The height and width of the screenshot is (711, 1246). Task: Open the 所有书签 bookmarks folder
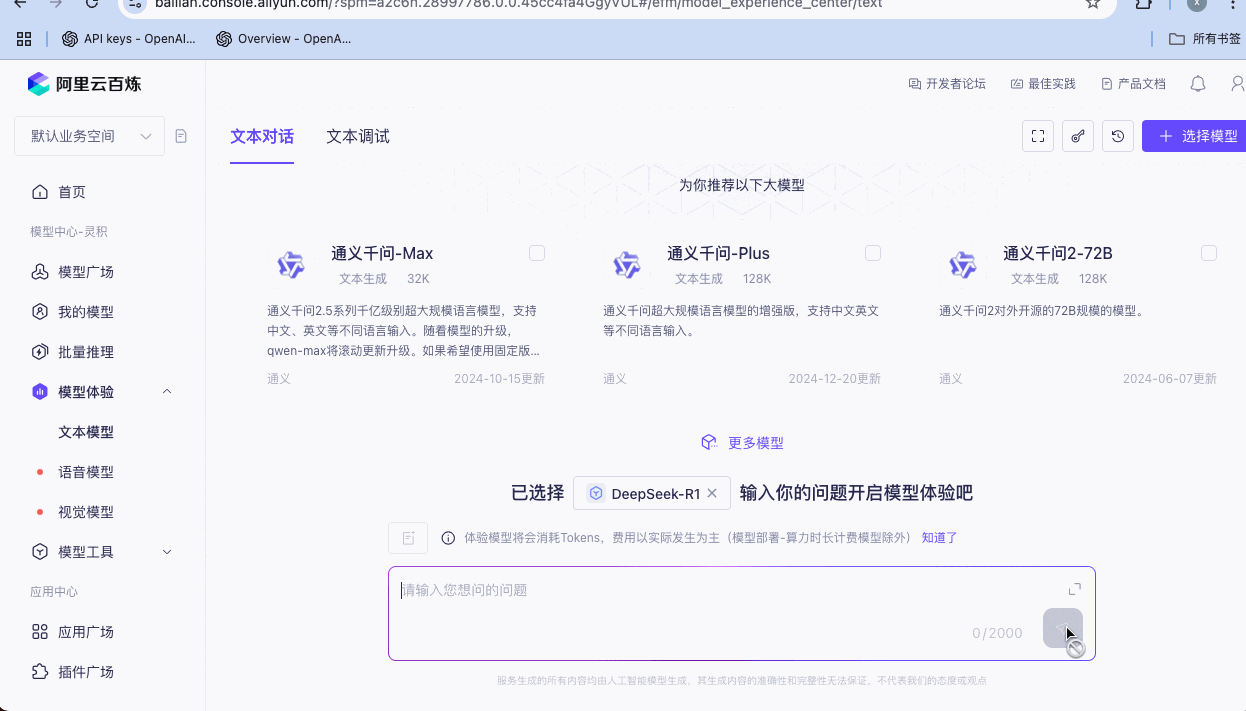pos(1206,39)
